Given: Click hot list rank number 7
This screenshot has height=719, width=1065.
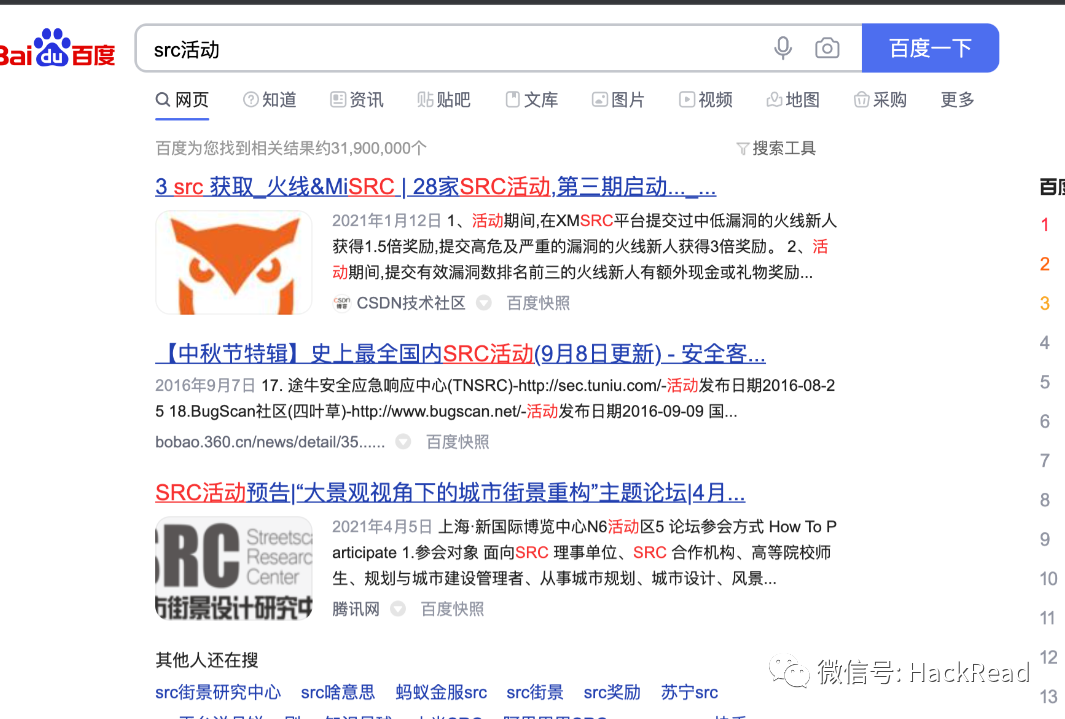Looking at the screenshot, I should click(1045, 461).
